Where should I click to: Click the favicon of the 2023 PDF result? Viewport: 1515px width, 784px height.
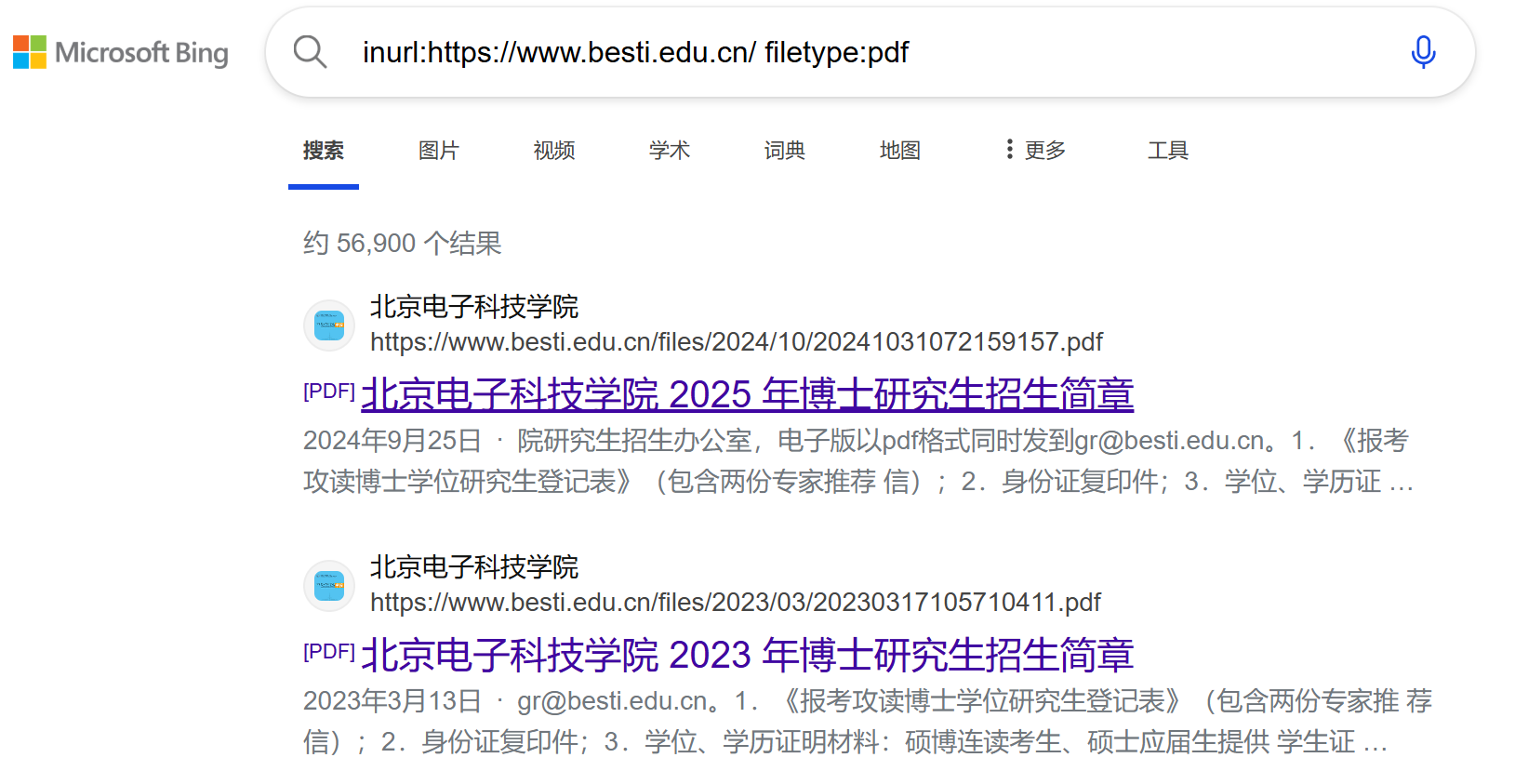[329, 586]
